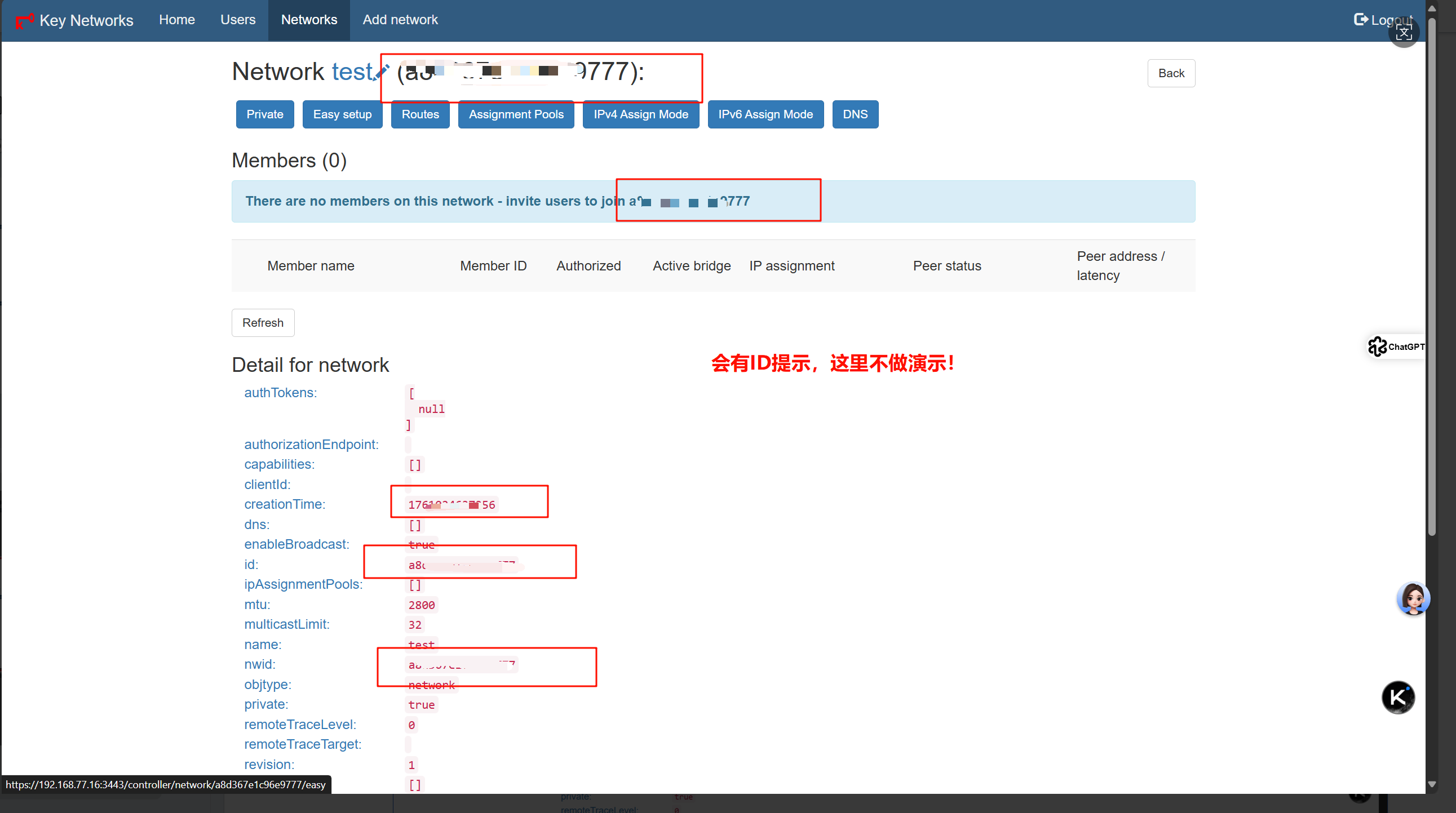This screenshot has width=1456, height=813.
Task: Open the ChatGPT floating widget
Action: tap(1396, 346)
